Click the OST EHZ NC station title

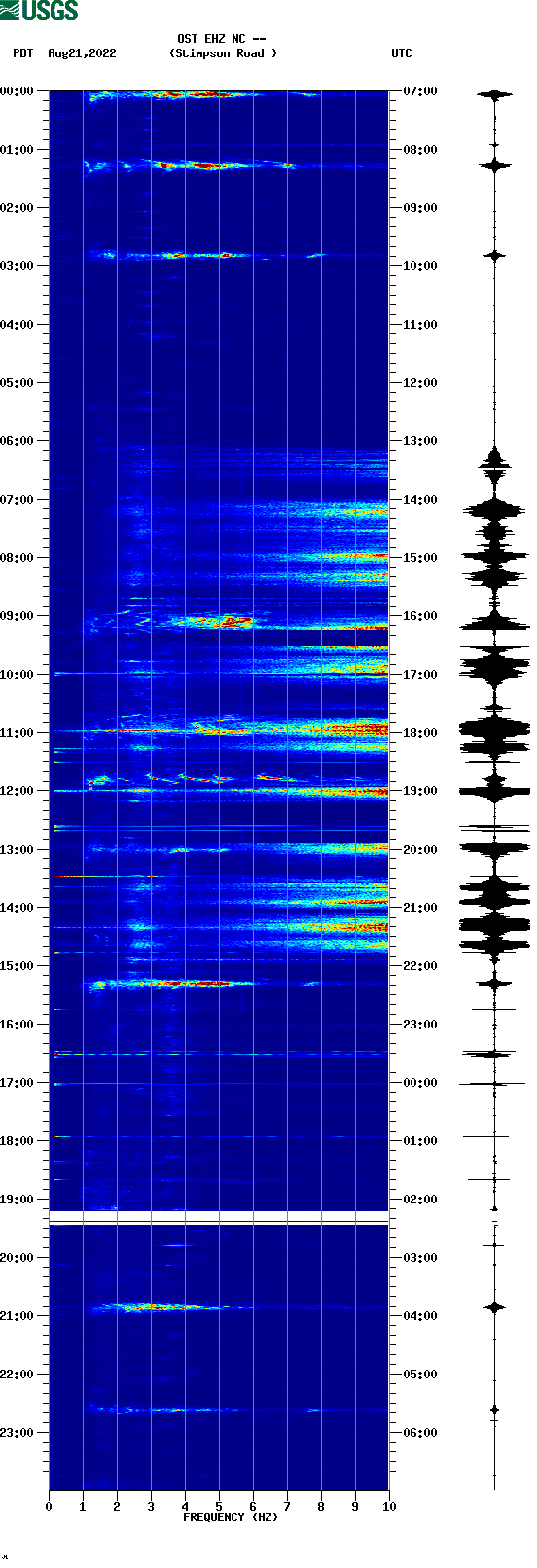[x=222, y=39]
